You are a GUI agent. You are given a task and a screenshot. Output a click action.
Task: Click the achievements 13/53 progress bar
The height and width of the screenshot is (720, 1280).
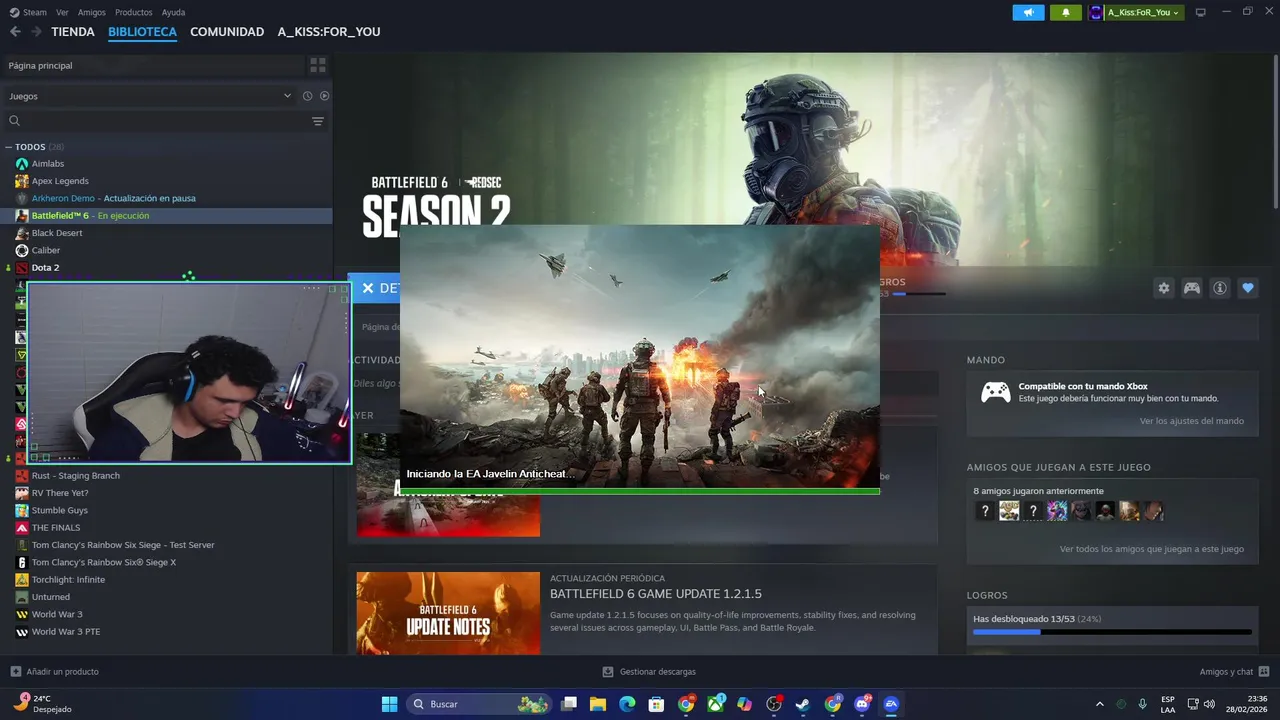[x=1112, y=632]
